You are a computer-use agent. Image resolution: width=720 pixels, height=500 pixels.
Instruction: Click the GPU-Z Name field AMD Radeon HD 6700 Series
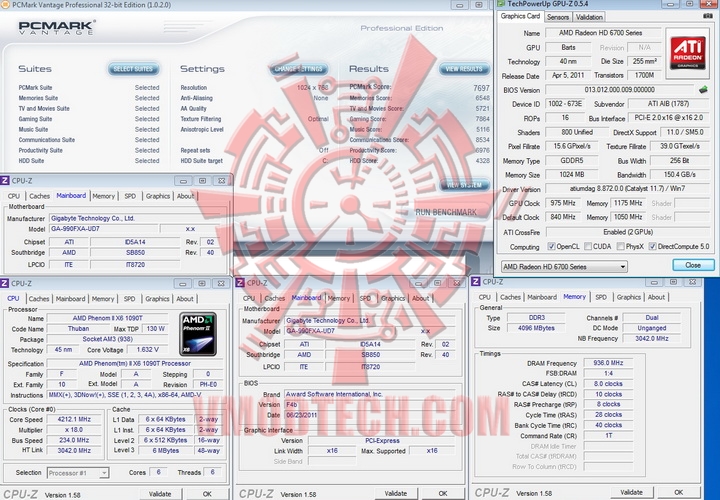603,33
